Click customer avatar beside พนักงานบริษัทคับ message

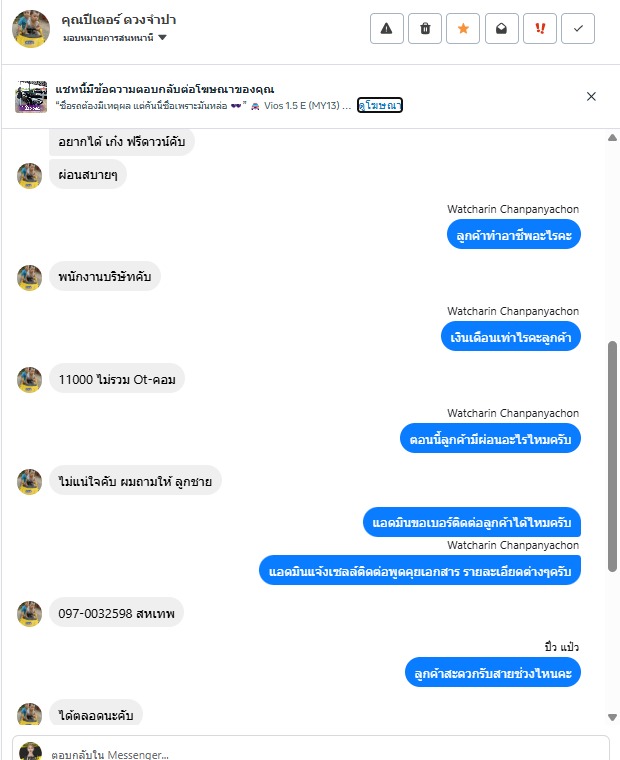30,278
